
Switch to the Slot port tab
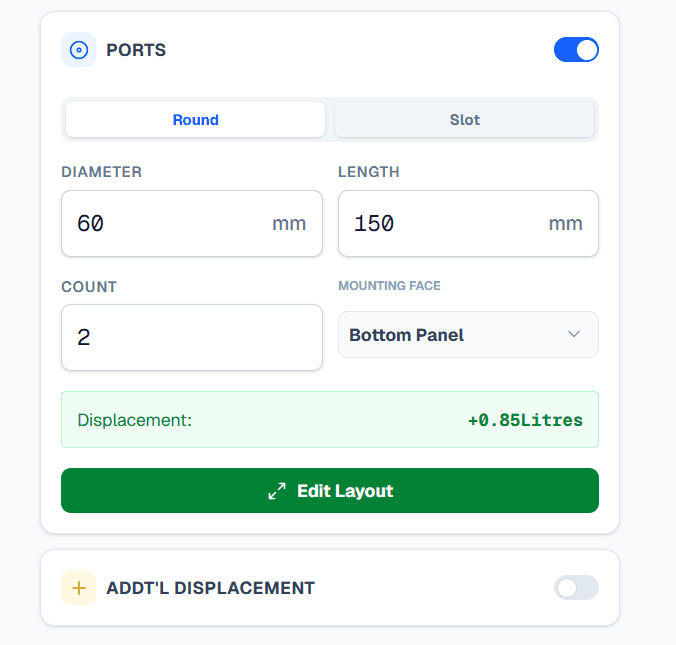coord(464,120)
